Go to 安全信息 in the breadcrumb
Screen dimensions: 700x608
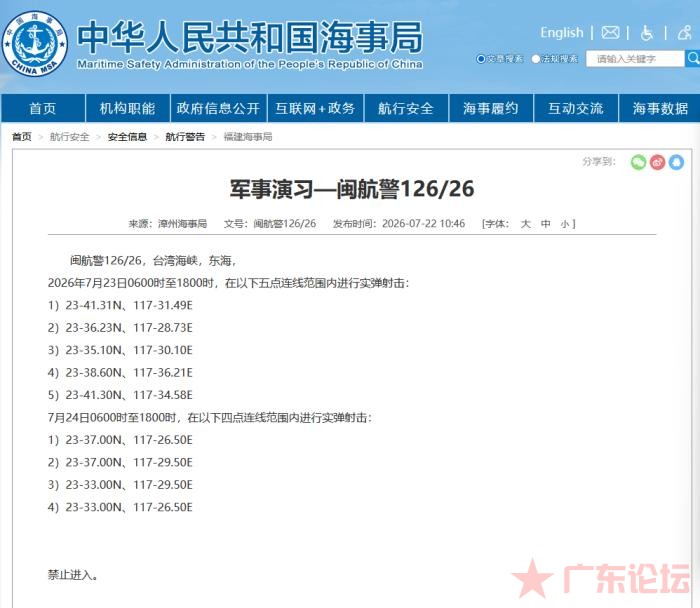click(x=127, y=137)
